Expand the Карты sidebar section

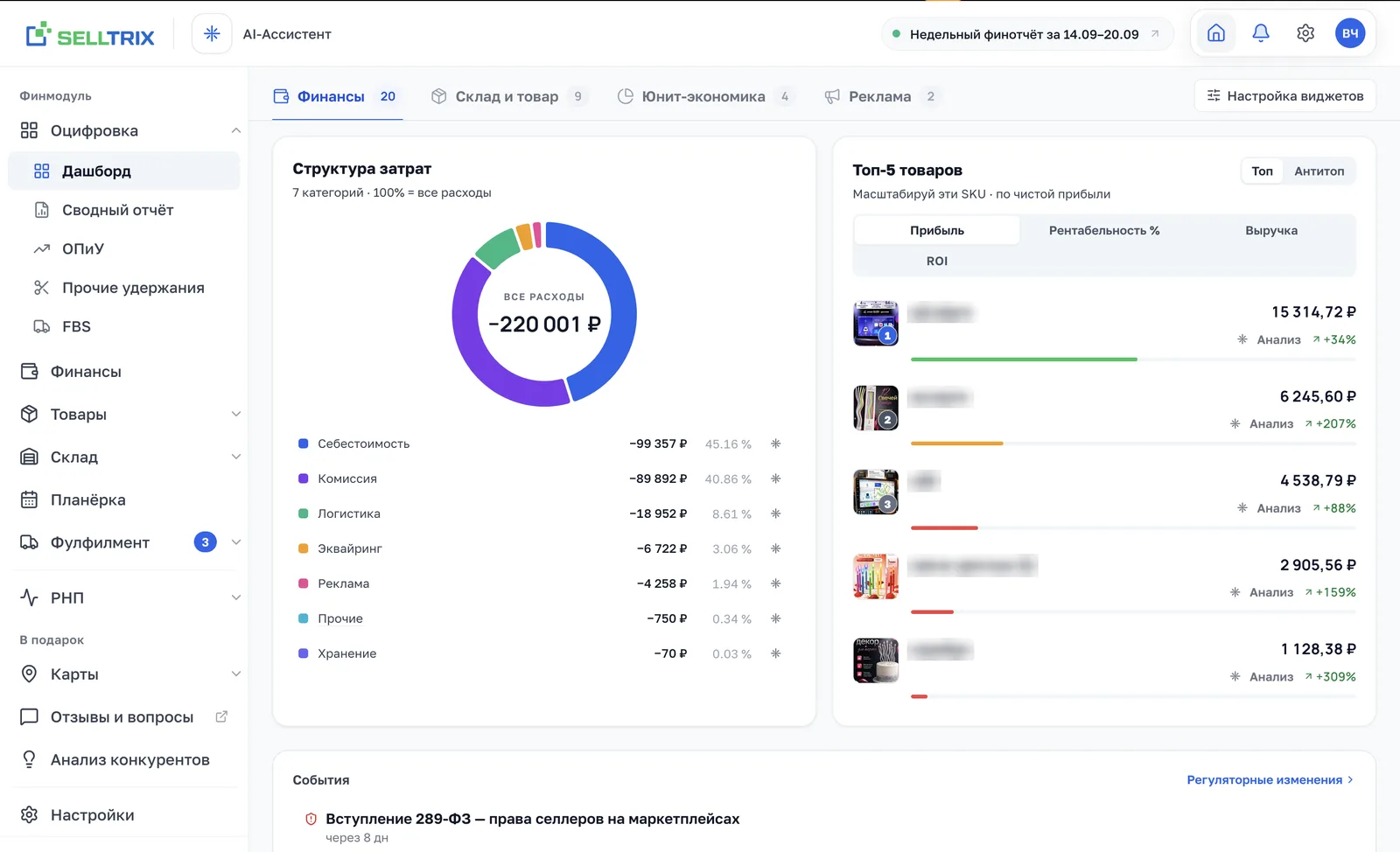[235, 674]
